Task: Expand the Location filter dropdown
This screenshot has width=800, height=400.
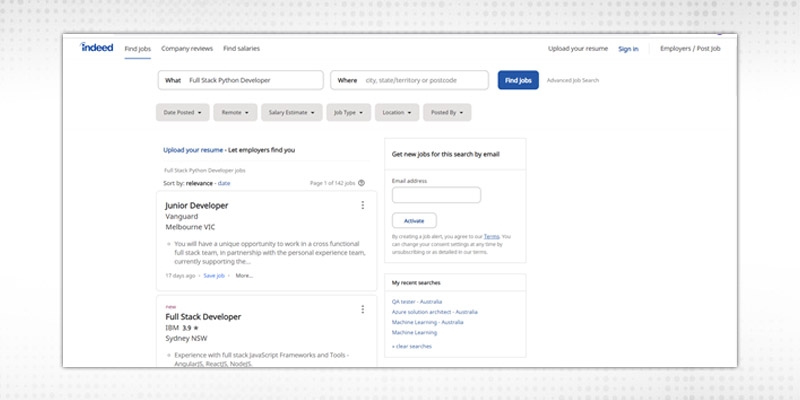Action: [x=397, y=113]
